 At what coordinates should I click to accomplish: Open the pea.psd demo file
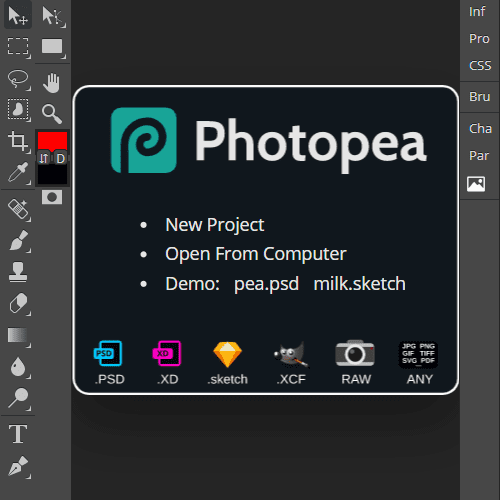pyautogui.click(x=266, y=284)
